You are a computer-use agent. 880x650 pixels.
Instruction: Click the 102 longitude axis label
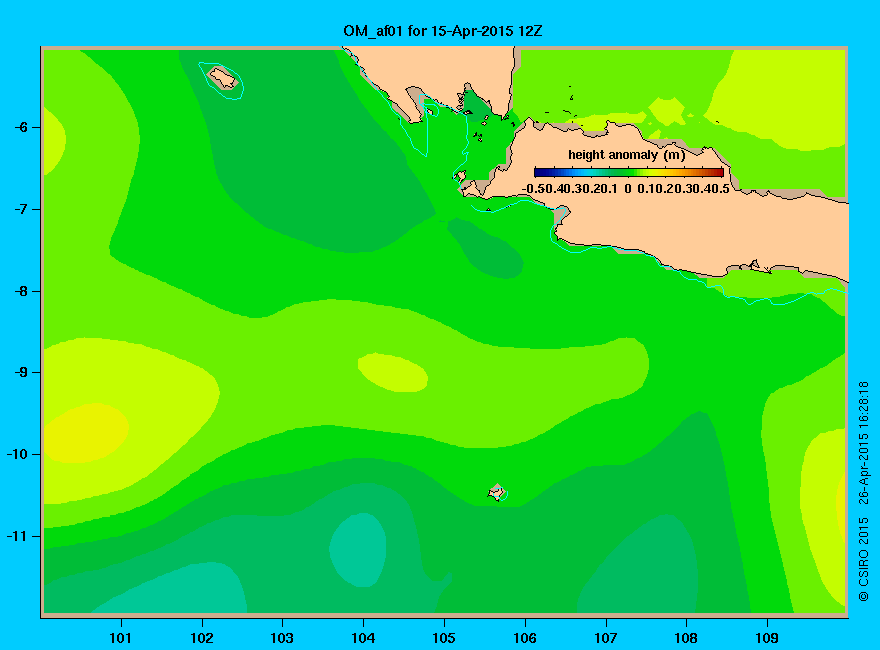coord(201,638)
